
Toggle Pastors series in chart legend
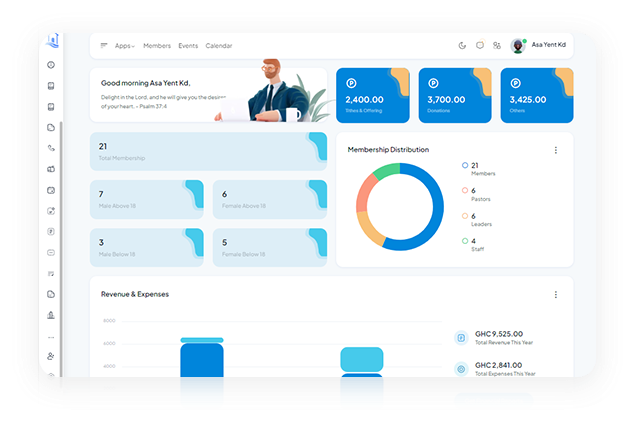(x=465, y=190)
